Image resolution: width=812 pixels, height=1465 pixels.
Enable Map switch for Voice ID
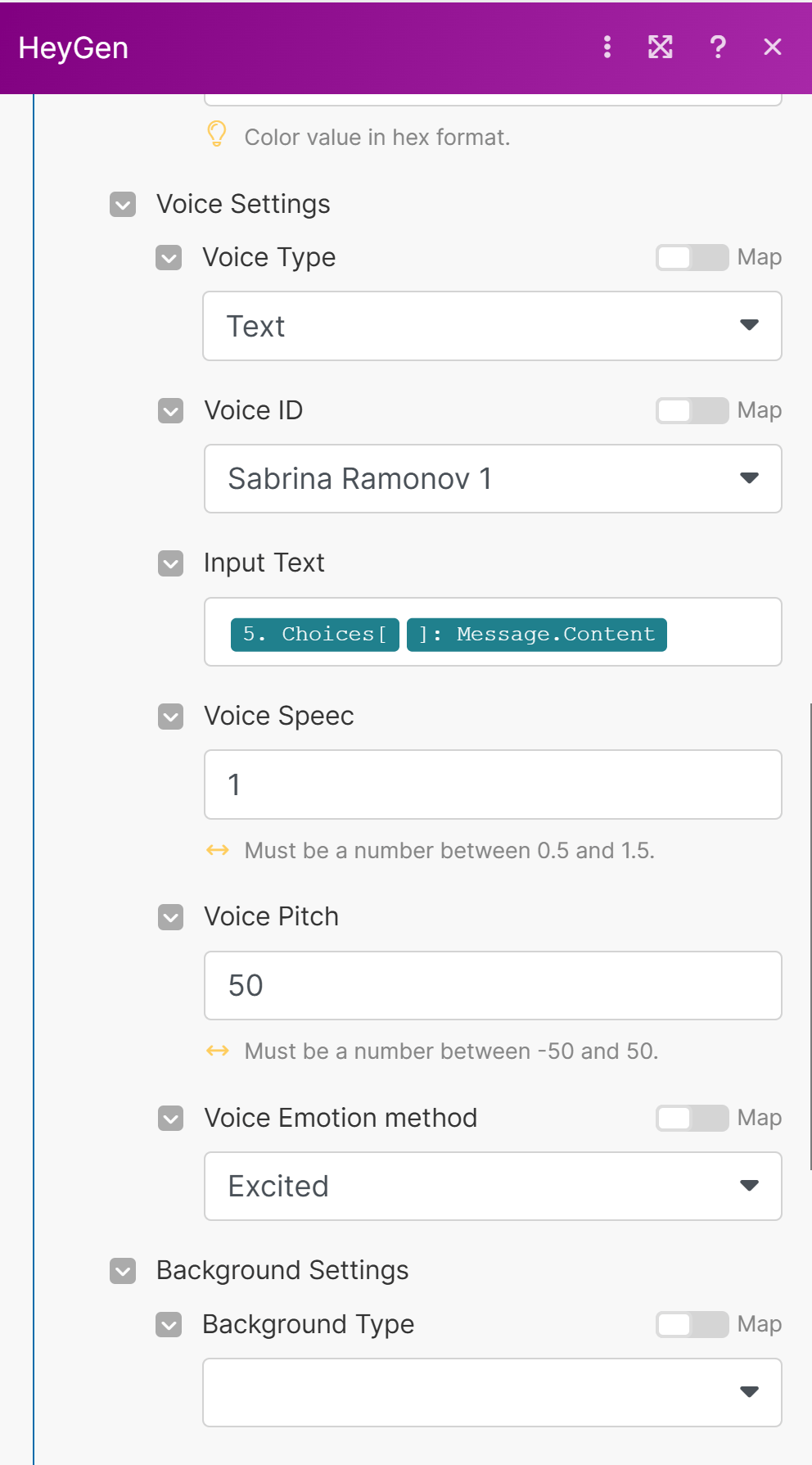692,410
